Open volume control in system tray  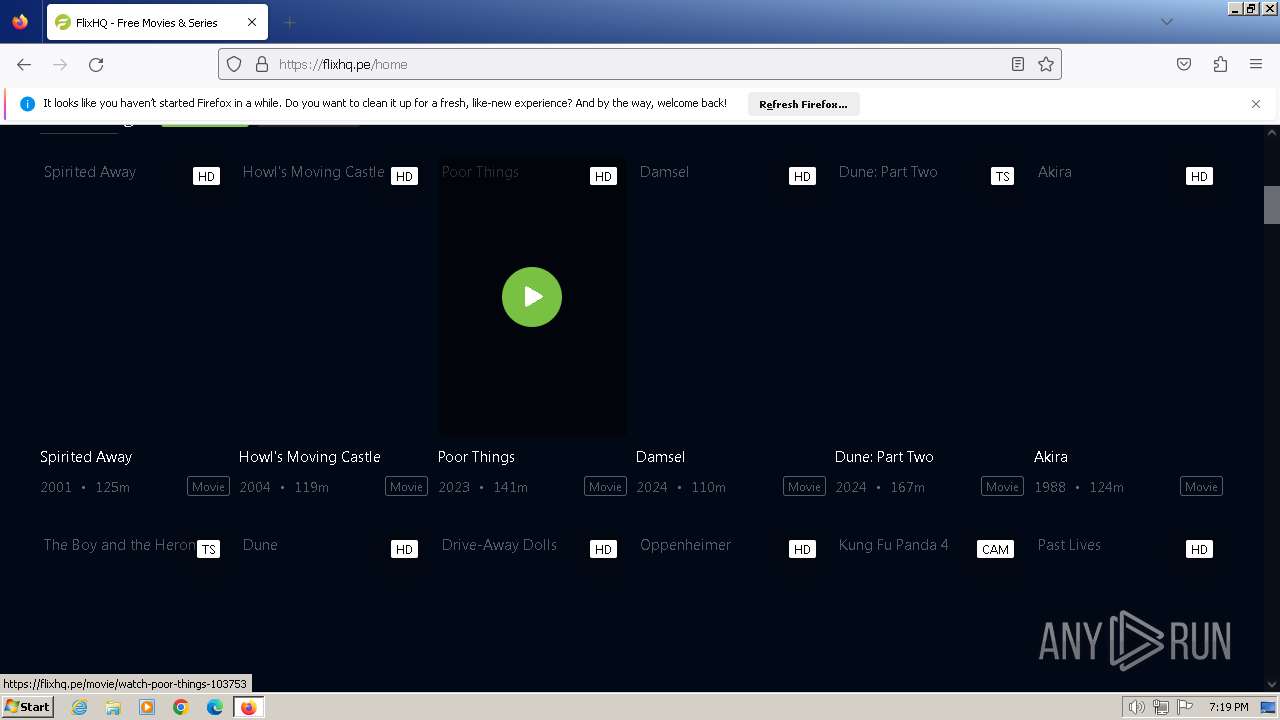1137,707
